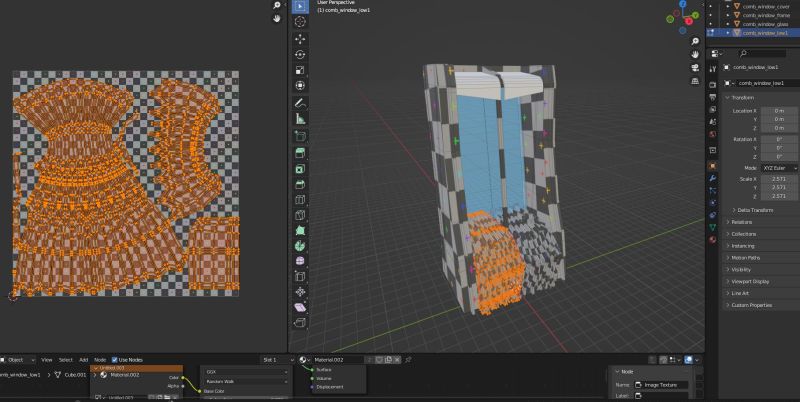The height and width of the screenshot is (402, 800).
Task: Open the Tool properties tab
Action: [x=713, y=69]
